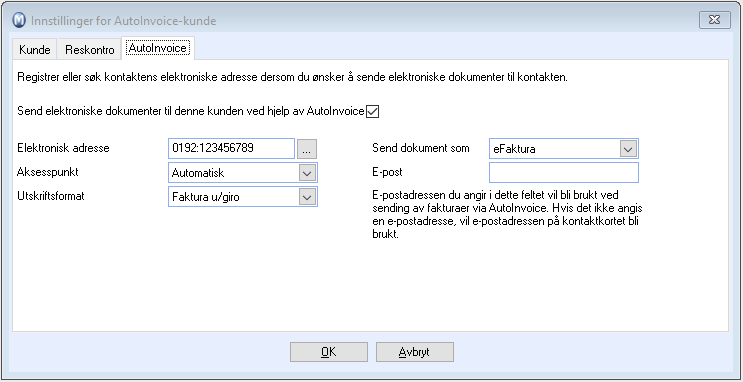Expand the Utskriftsformat dropdown arrow
The image size is (743, 382).
point(307,197)
